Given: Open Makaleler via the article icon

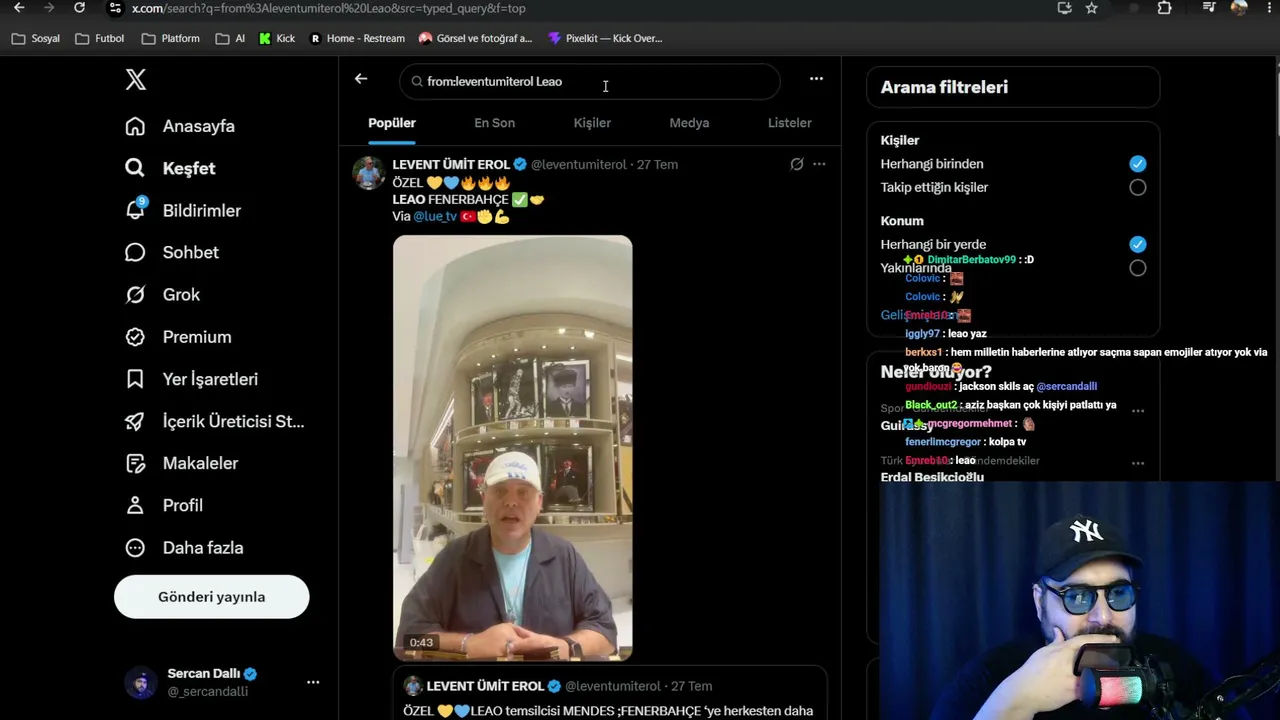Looking at the screenshot, I should coord(135,463).
